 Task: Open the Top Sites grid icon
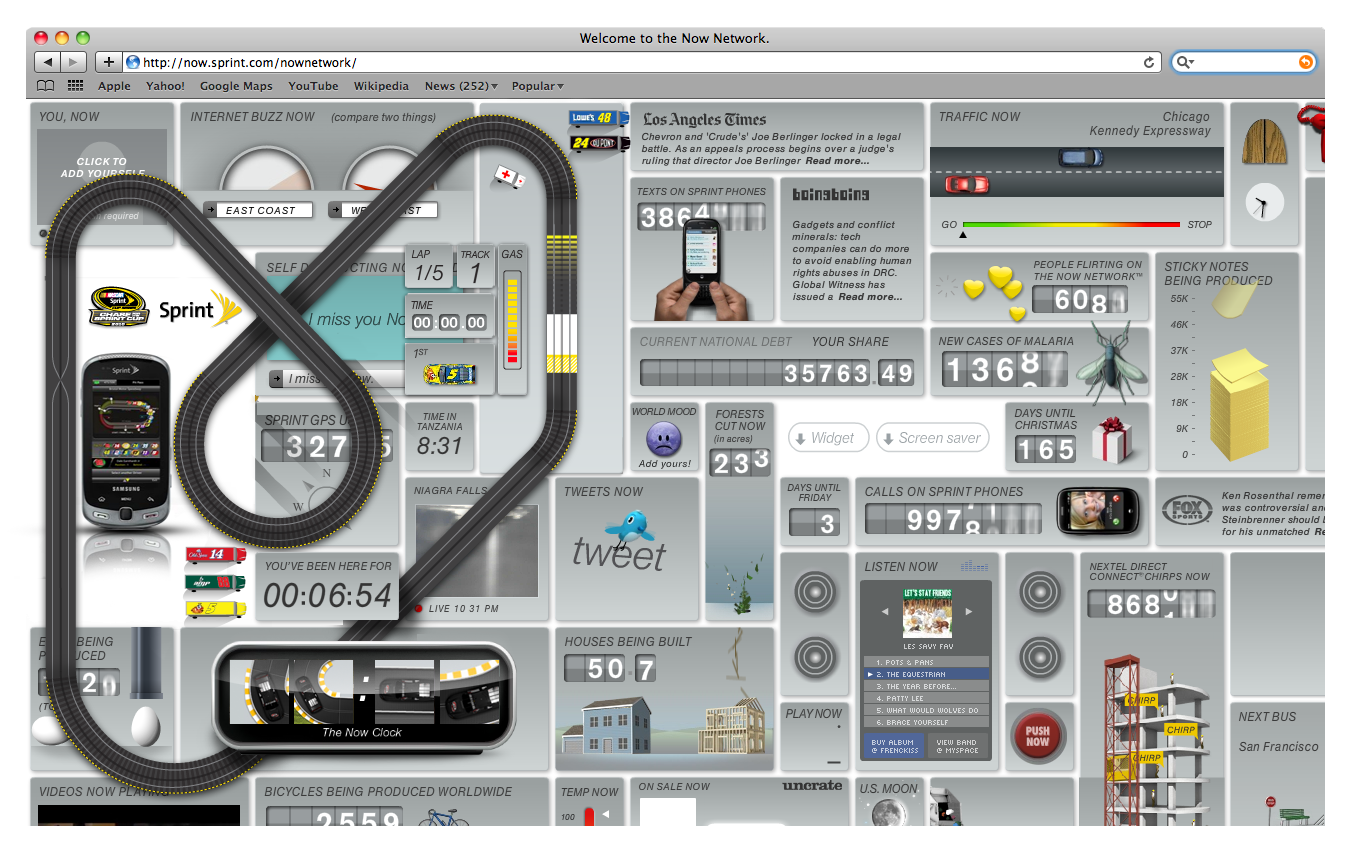[75, 86]
